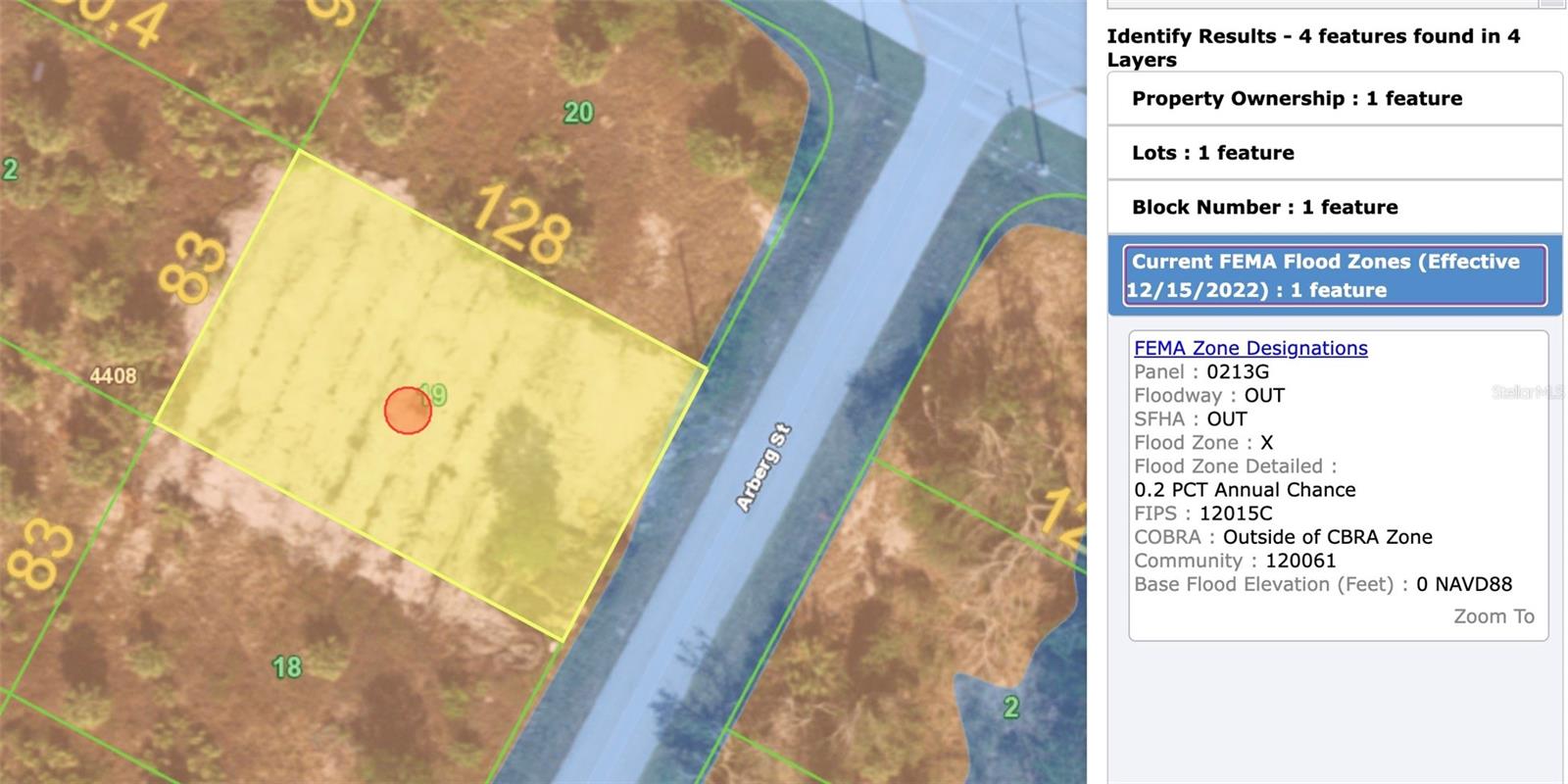Click the block 83 label beside the parcel
Screen dimensions: 1568x784
pos(192,267)
